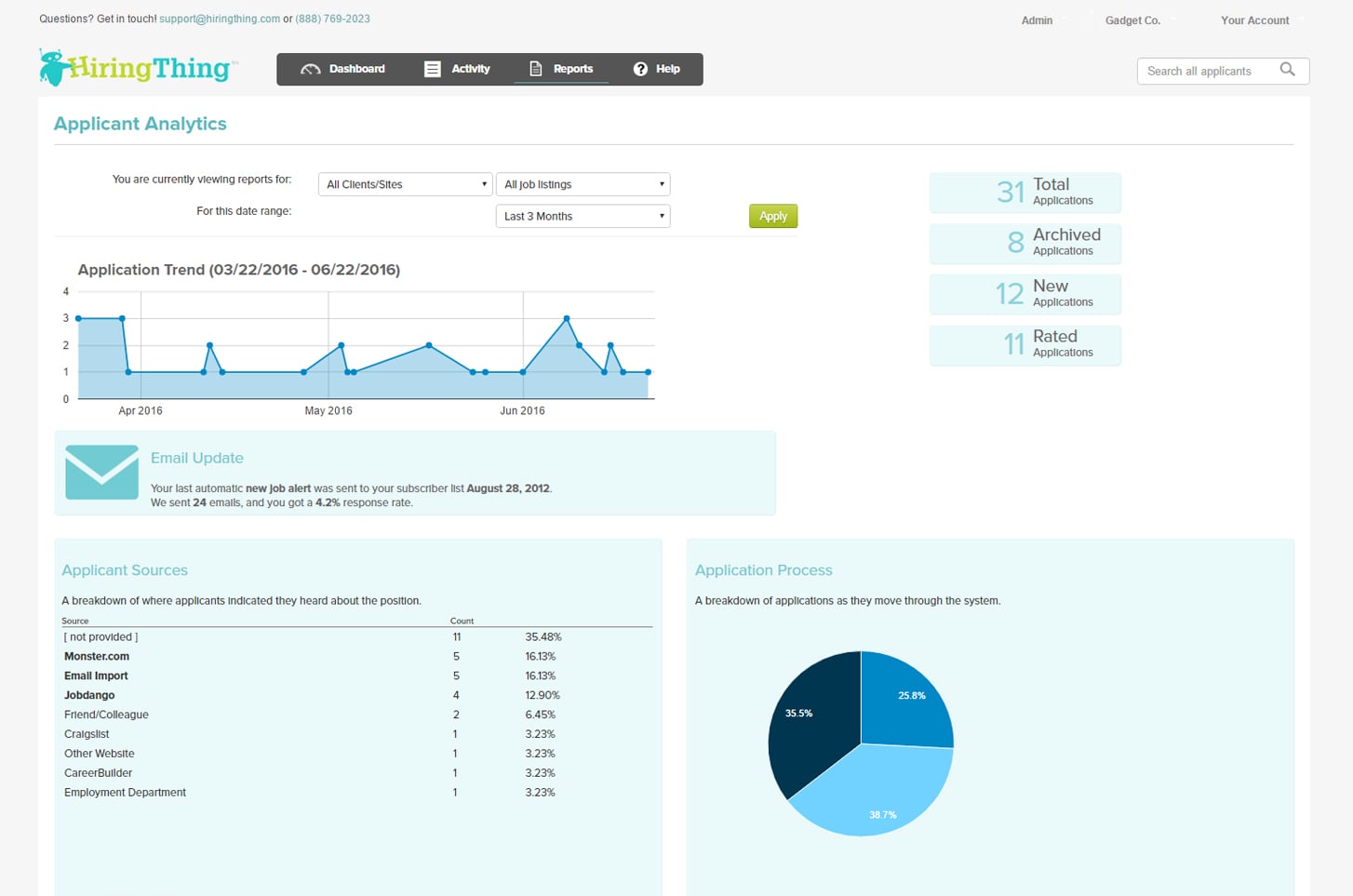Open the Activity tab
Screen dimensions: 1353x896
[x=457, y=69]
